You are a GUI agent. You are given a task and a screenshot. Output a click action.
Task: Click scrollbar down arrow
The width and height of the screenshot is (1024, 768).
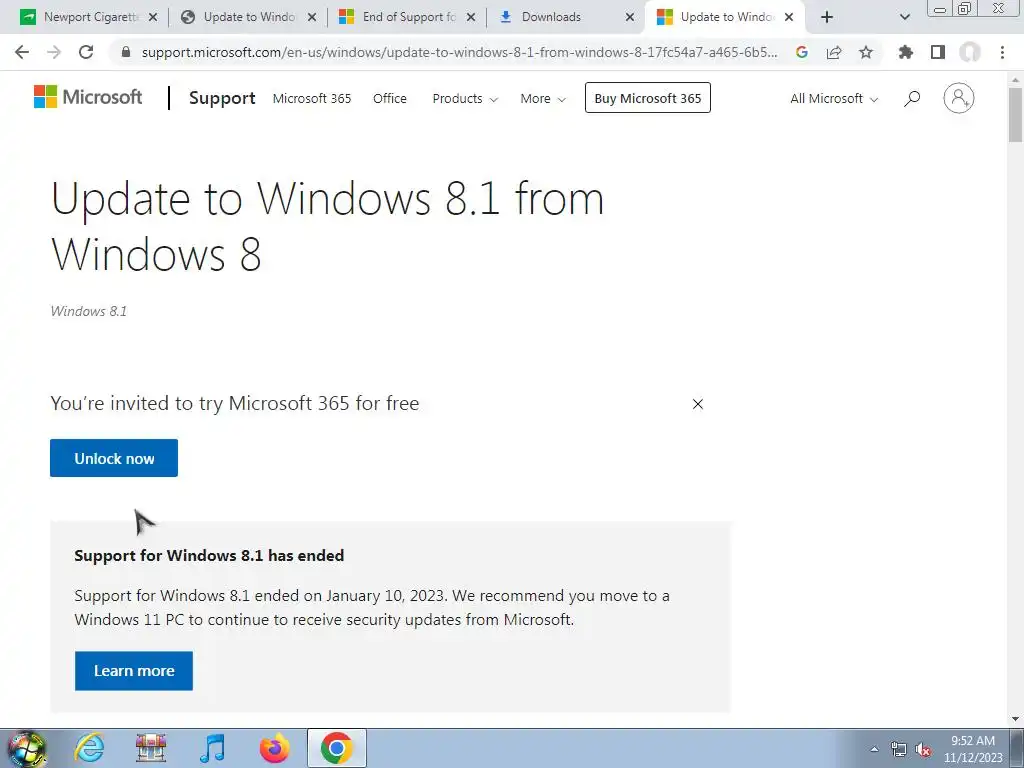coord(1015,719)
